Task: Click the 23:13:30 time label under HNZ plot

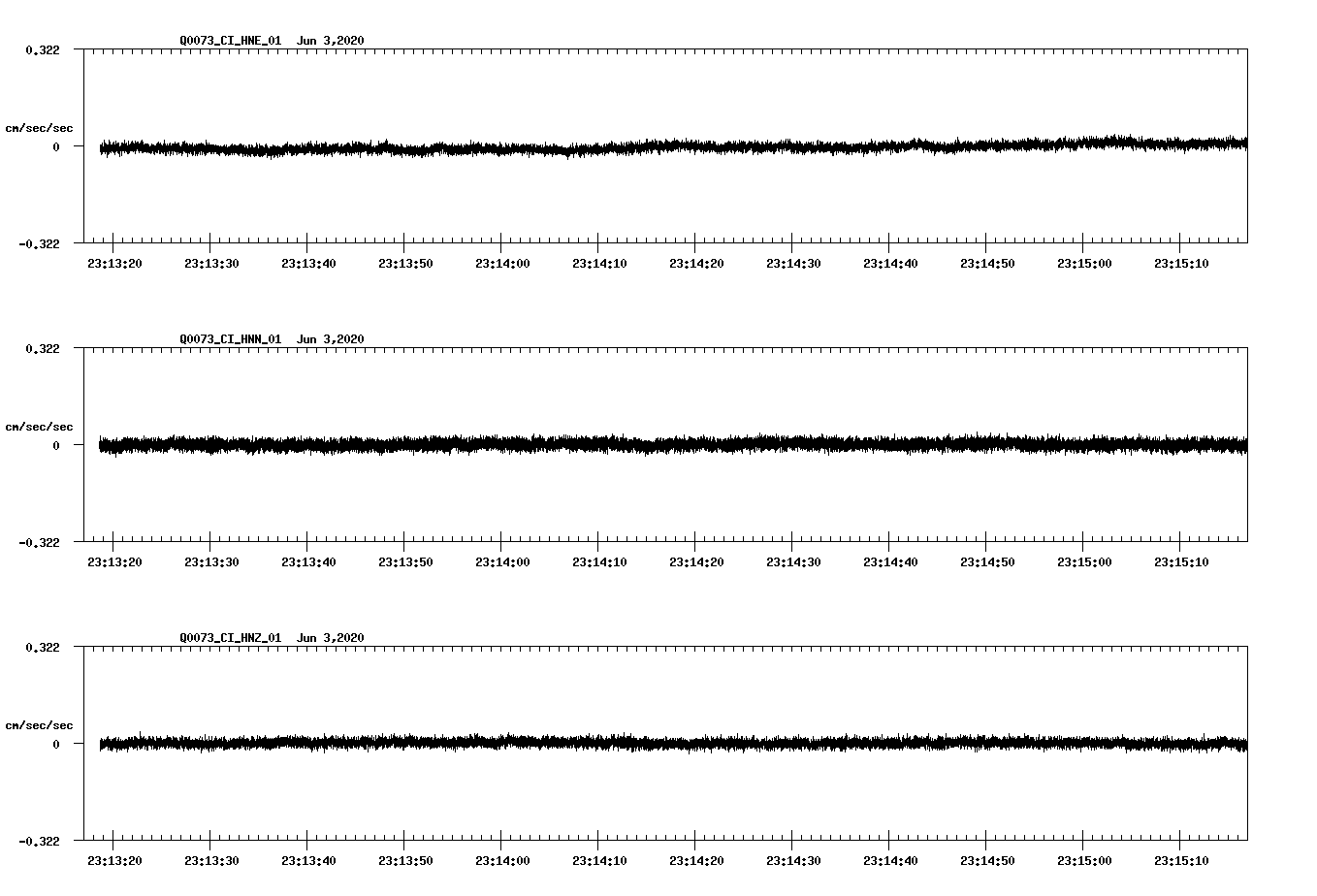Action: [x=211, y=861]
